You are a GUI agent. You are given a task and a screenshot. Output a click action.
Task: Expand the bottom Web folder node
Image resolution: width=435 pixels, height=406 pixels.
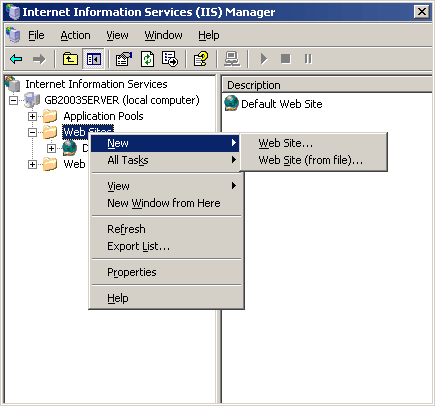[x=32, y=164]
